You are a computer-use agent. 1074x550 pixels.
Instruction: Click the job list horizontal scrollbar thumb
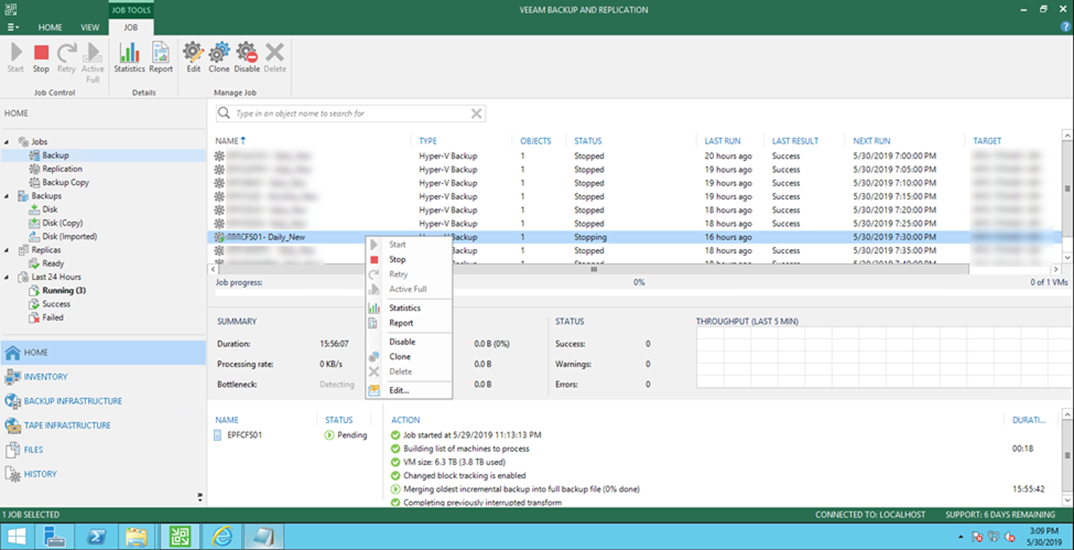pos(594,269)
